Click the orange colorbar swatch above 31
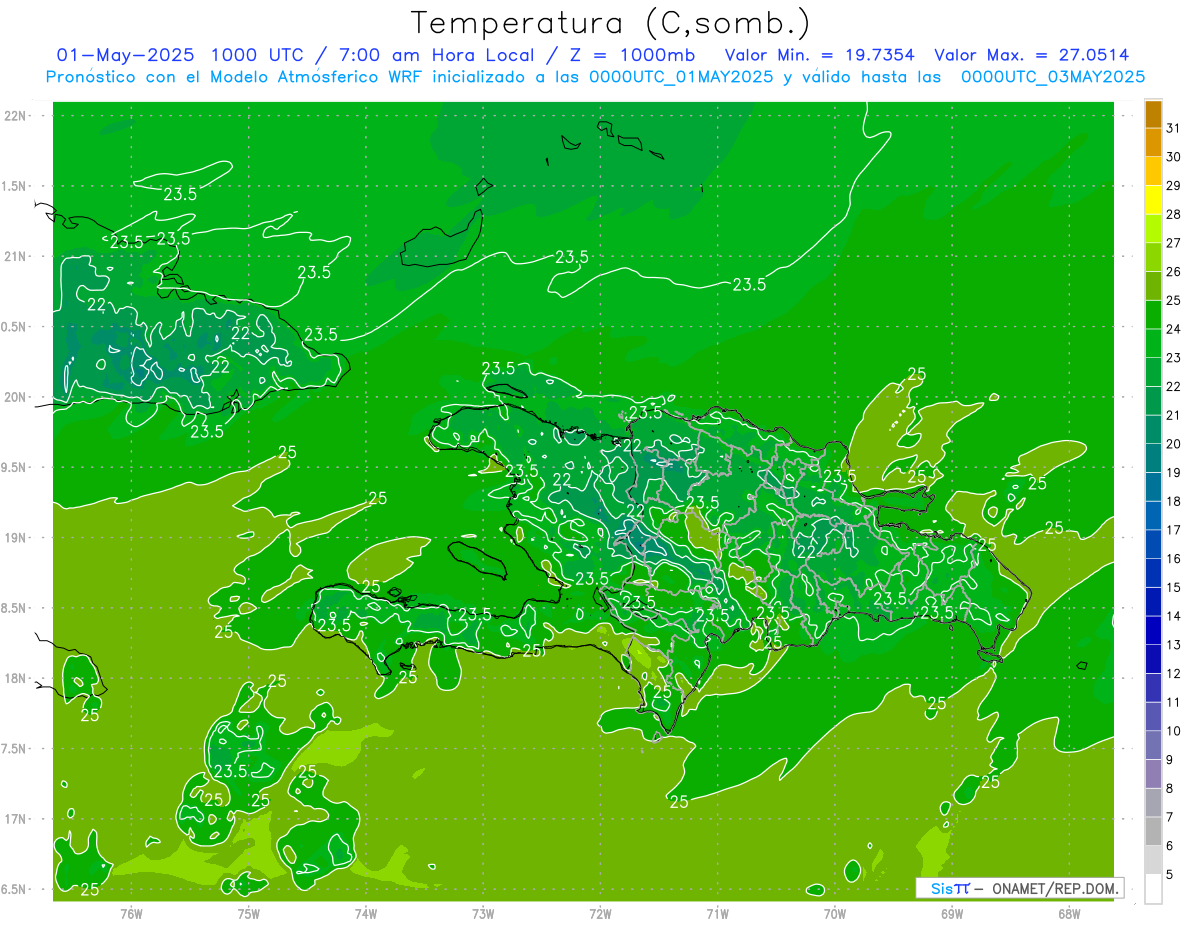1200x927 pixels. (x=1153, y=114)
